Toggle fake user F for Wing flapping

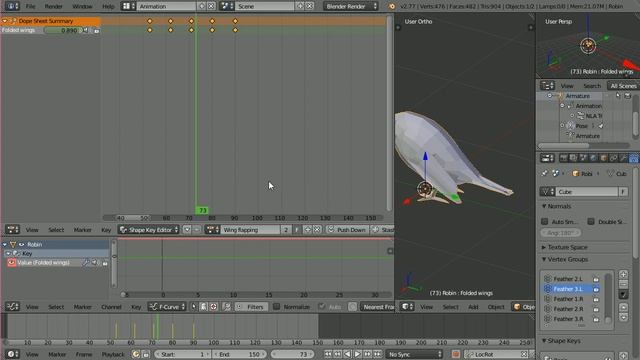pos(297,230)
